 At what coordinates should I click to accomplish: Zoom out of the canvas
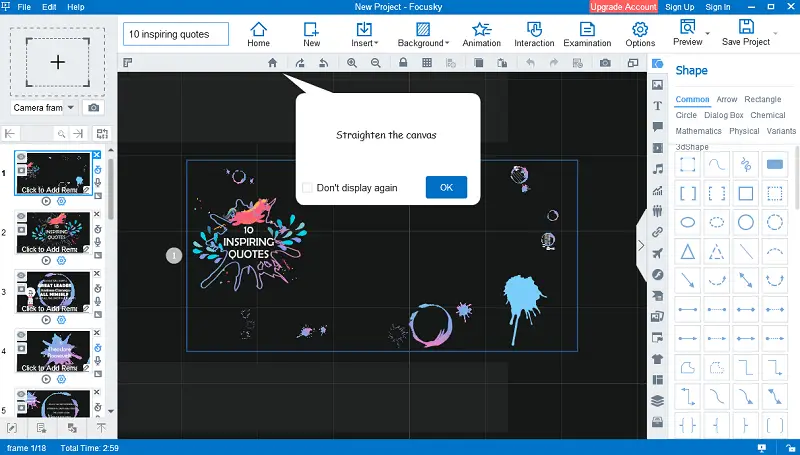coord(376,63)
